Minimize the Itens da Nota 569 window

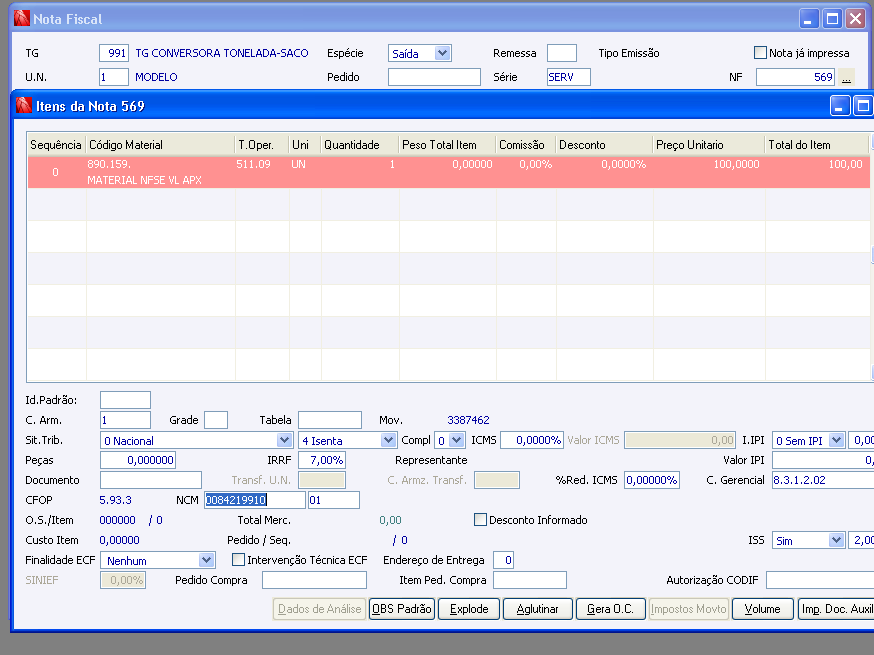(x=840, y=105)
